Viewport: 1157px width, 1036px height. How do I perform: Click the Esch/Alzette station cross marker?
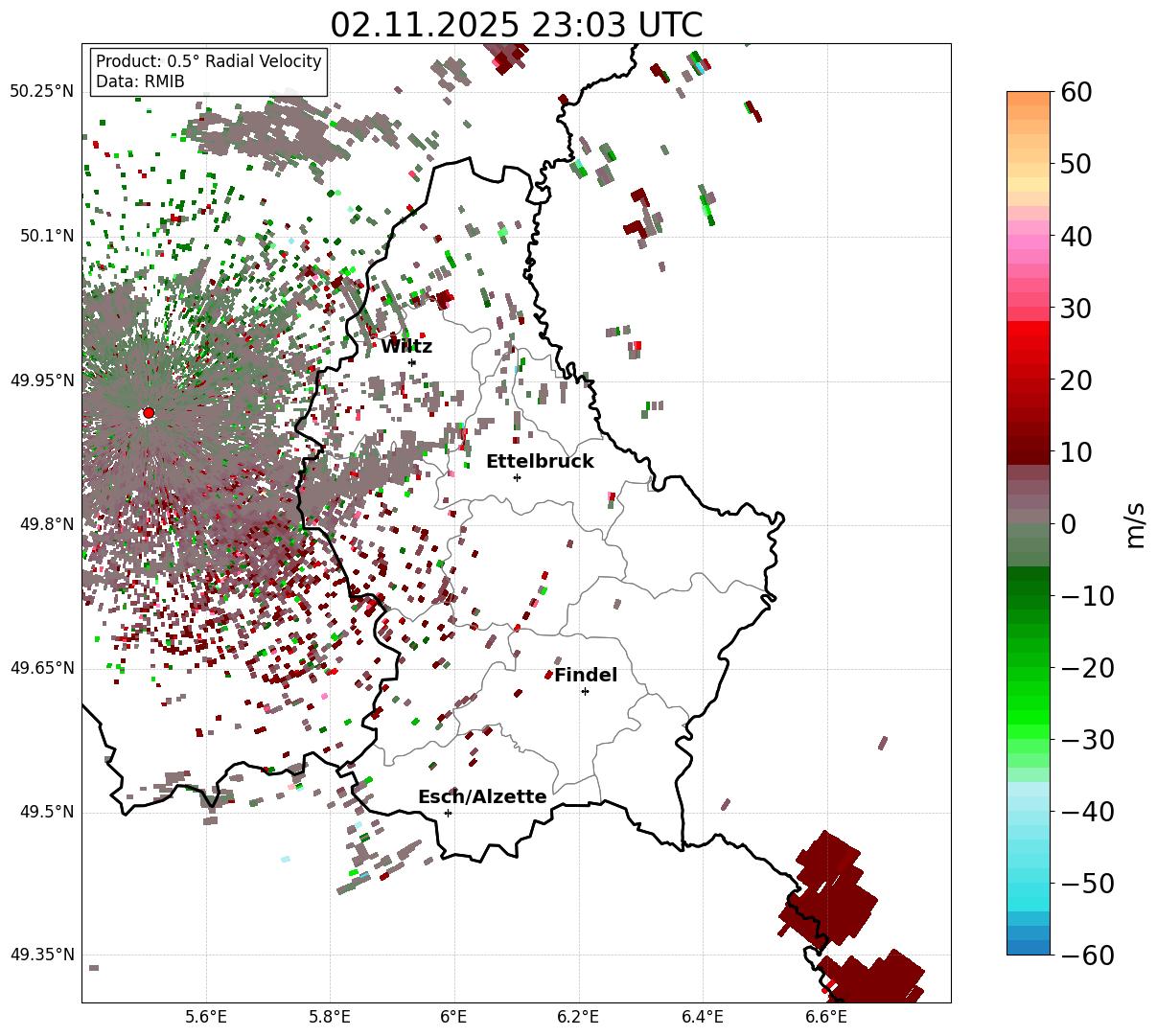point(448,813)
